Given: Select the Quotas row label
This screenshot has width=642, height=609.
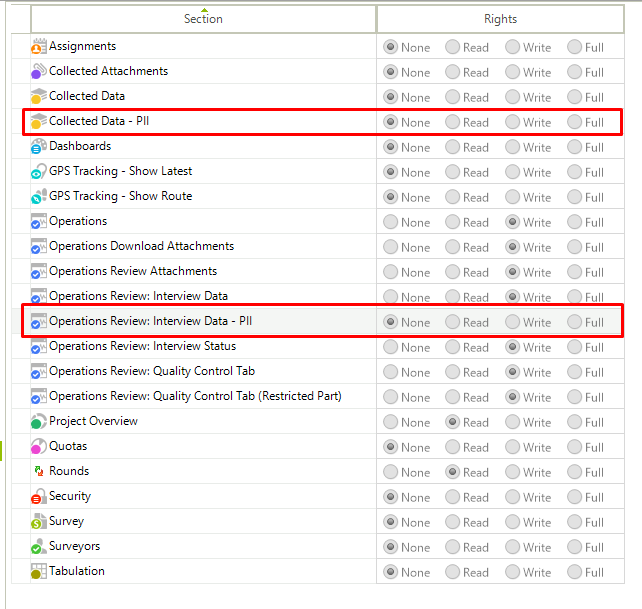Looking at the screenshot, I should click(x=68, y=446).
